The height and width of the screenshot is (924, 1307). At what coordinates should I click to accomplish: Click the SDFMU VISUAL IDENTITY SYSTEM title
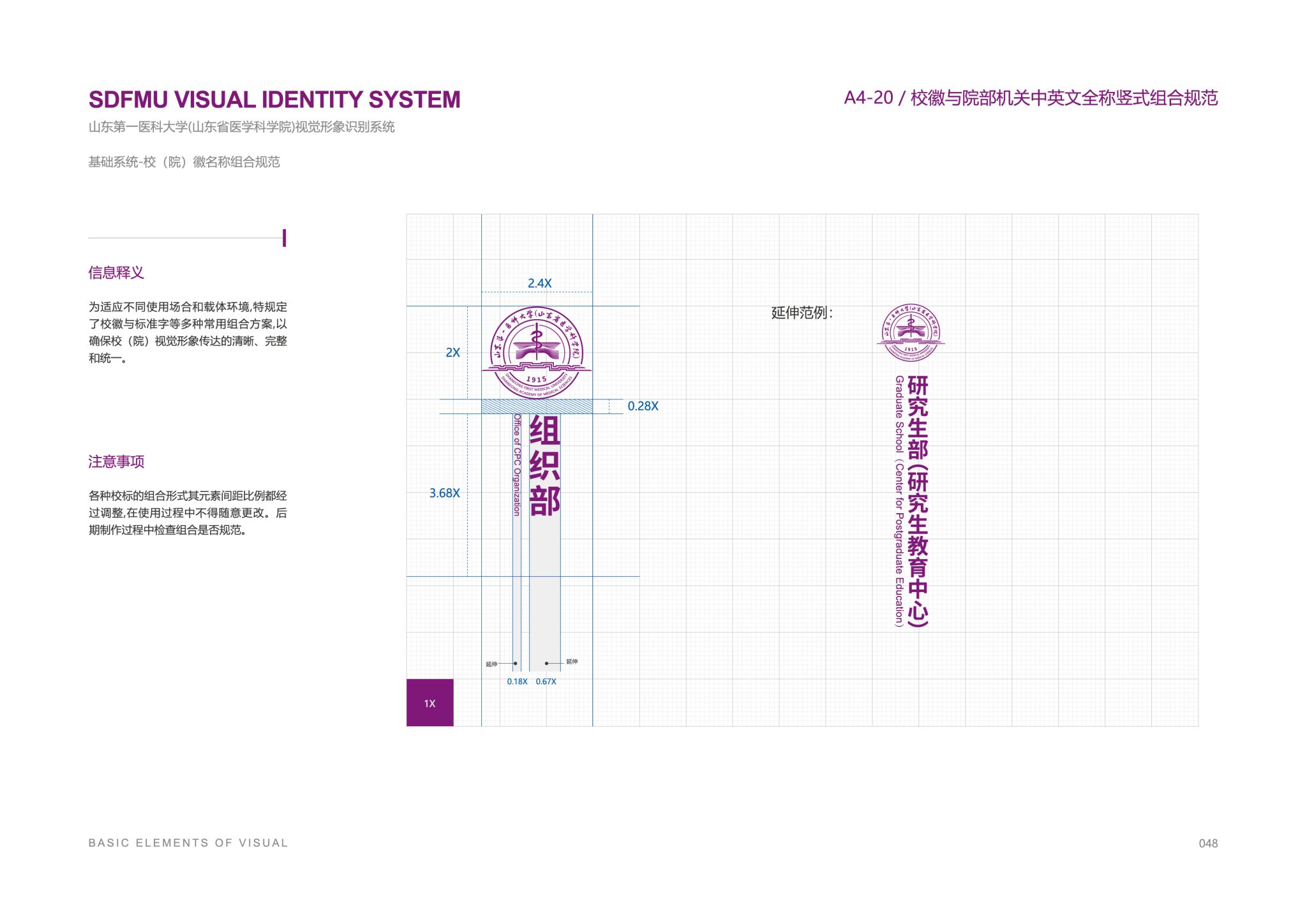pos(274,100)
